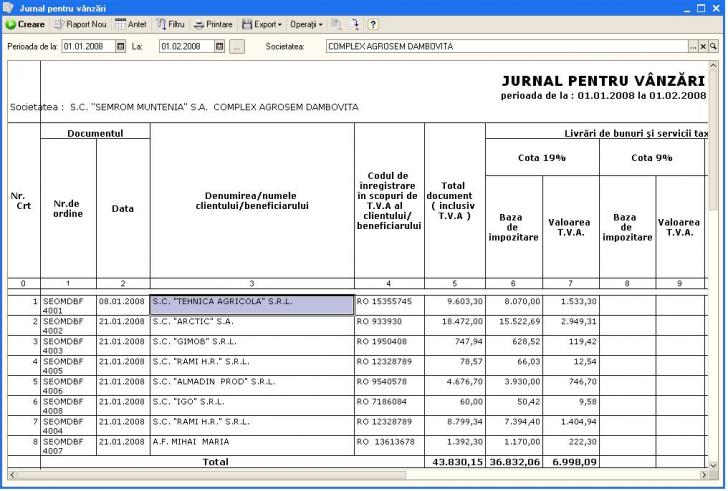The image size is (728, 491).
Task: Click base value 15.522,69
Action: pyautogui.click(x=514, y=325)
